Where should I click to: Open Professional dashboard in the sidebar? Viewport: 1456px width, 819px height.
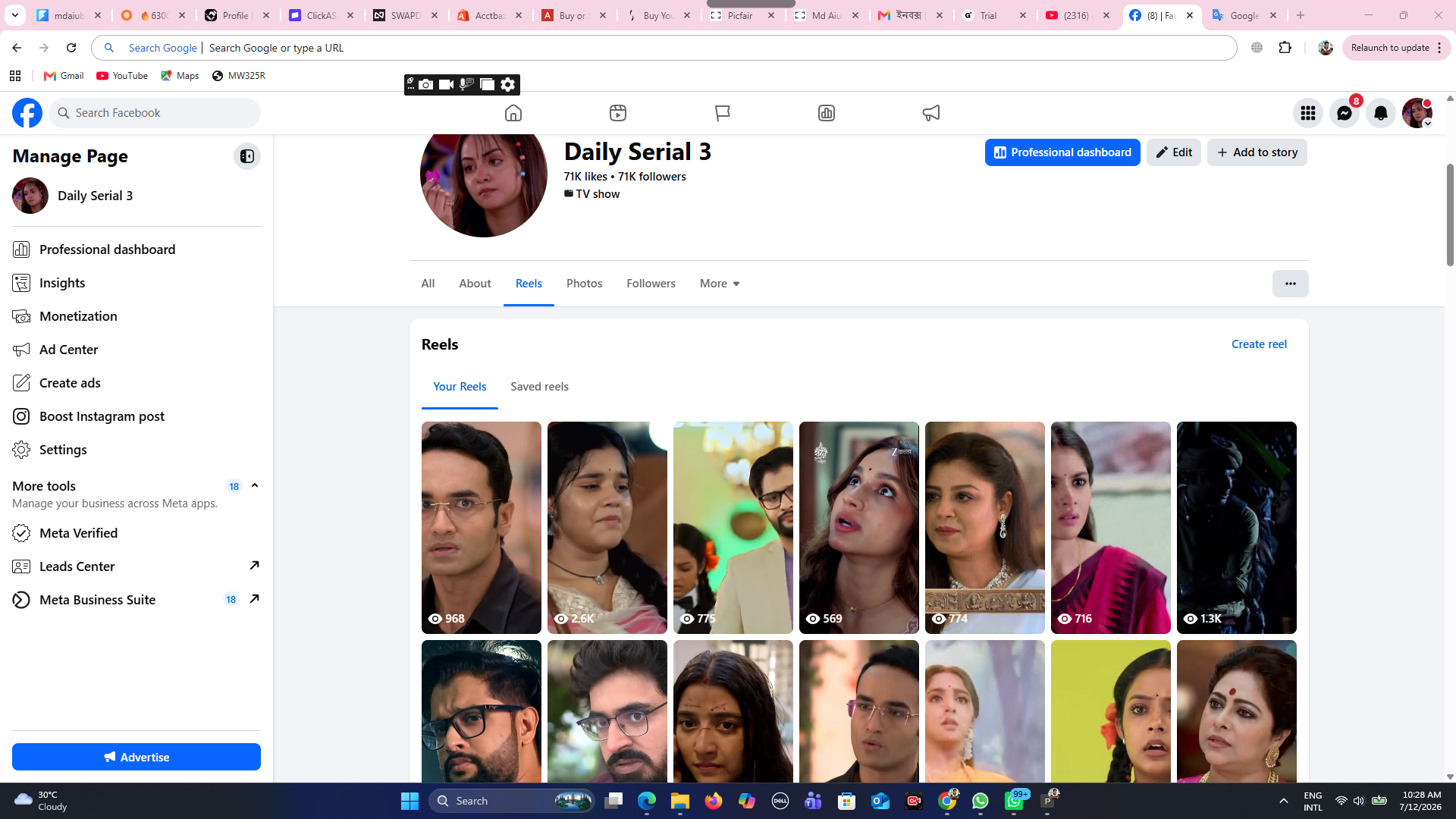point(136,249)
